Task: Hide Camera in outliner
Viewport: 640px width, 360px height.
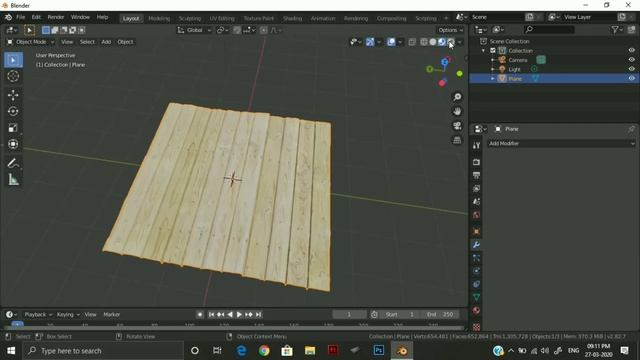Action: click(631, 60)
